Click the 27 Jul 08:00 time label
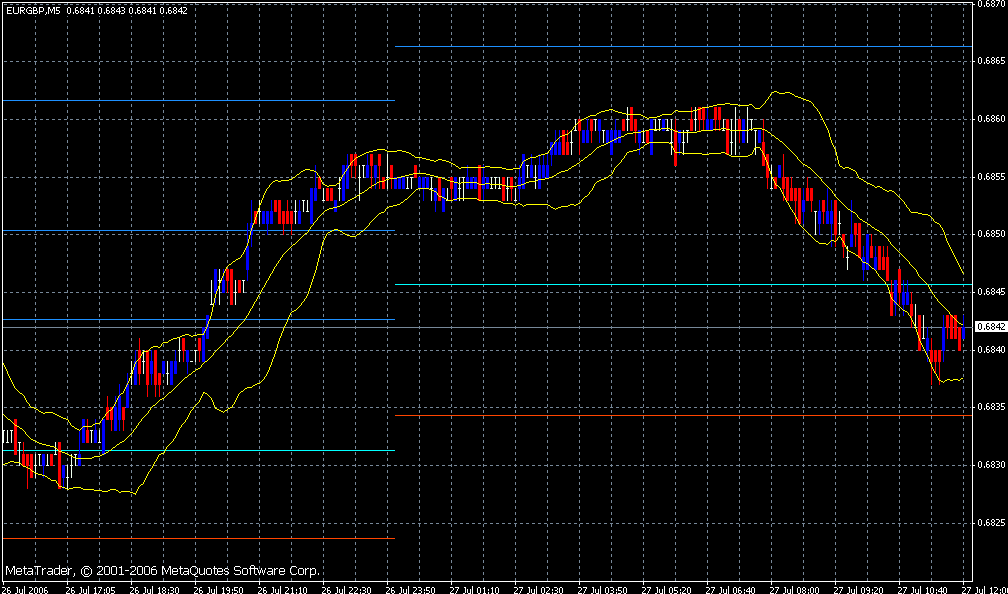Viewport: 1008px width, 594px height. 793,589
